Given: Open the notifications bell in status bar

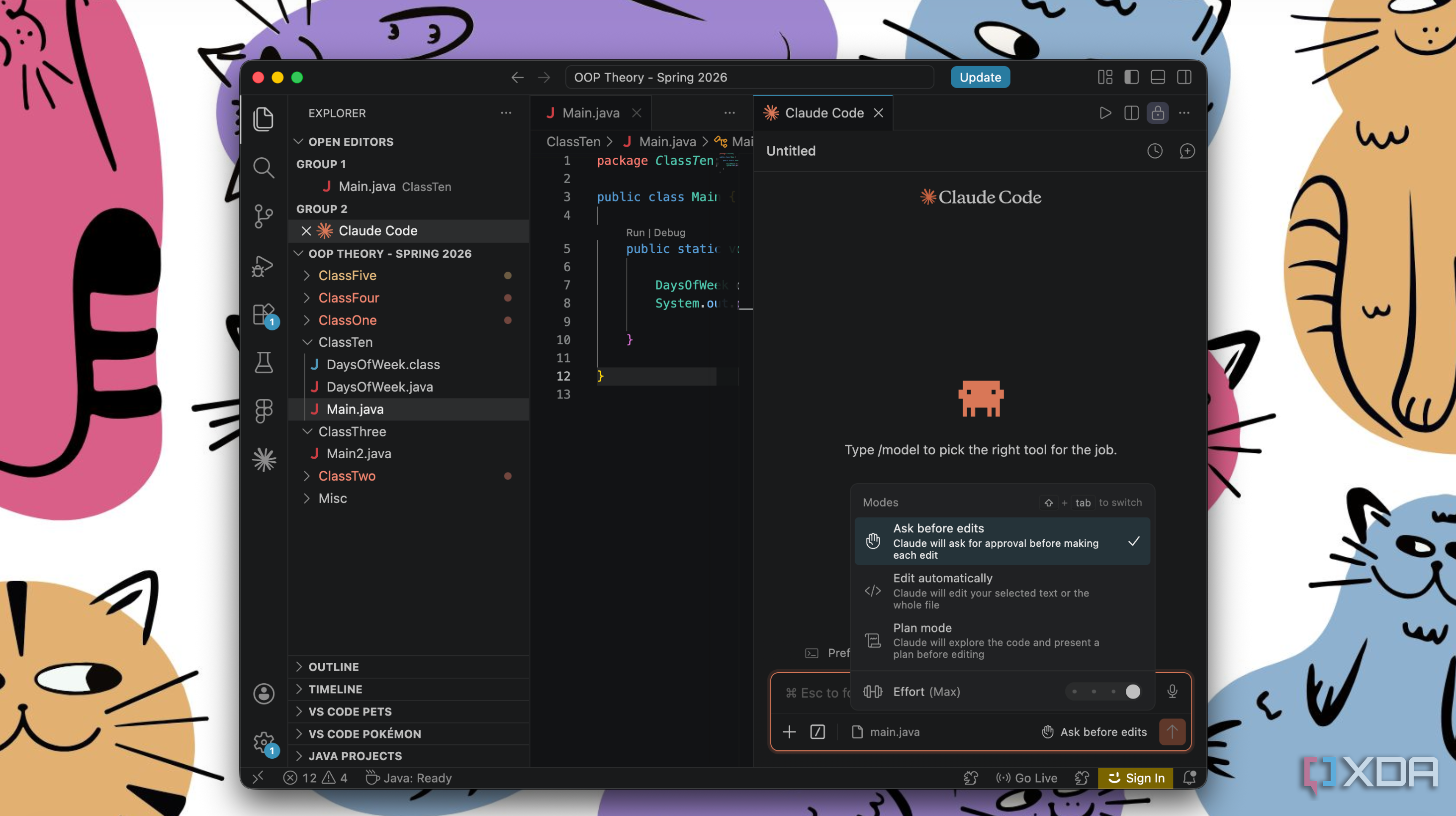Looking at the screenshot, I should [1189, 778].
